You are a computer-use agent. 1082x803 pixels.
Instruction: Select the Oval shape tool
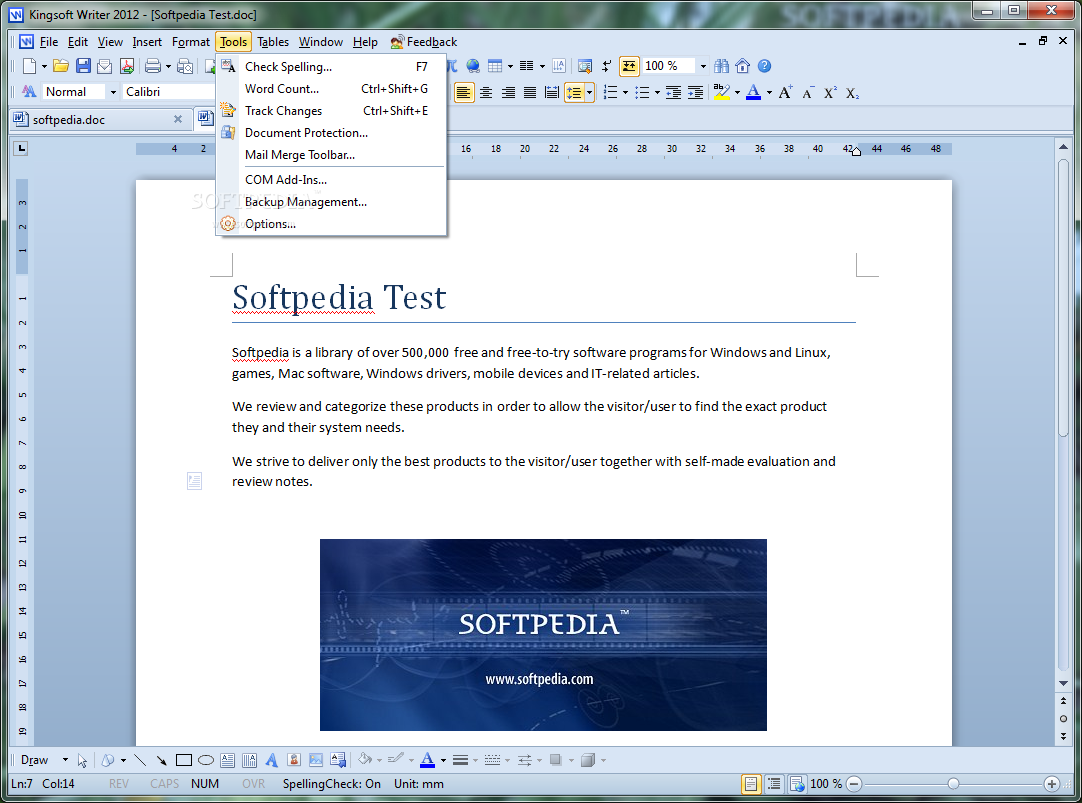pyautogui.click(x=206, y=760)
